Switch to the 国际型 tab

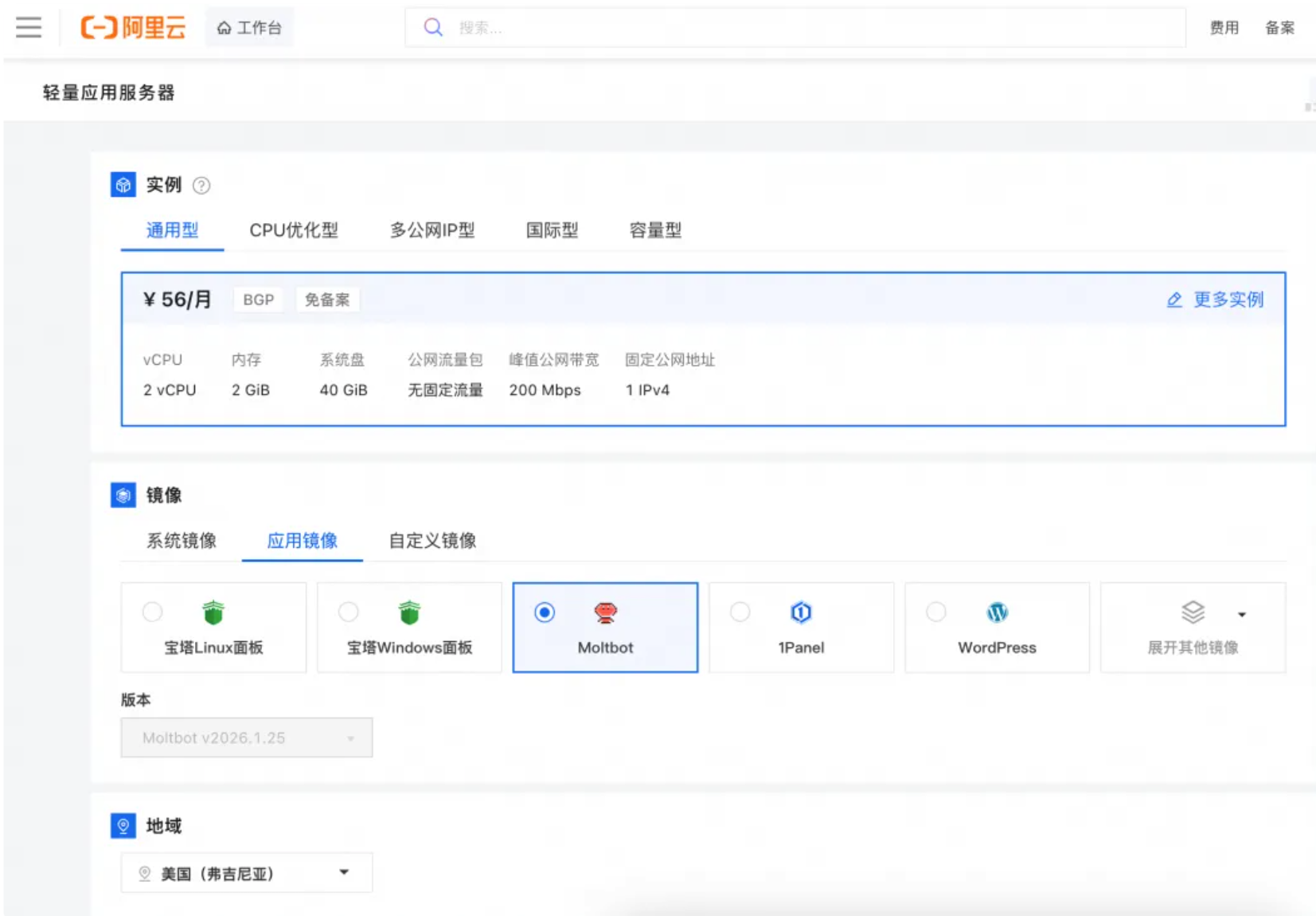552,230
